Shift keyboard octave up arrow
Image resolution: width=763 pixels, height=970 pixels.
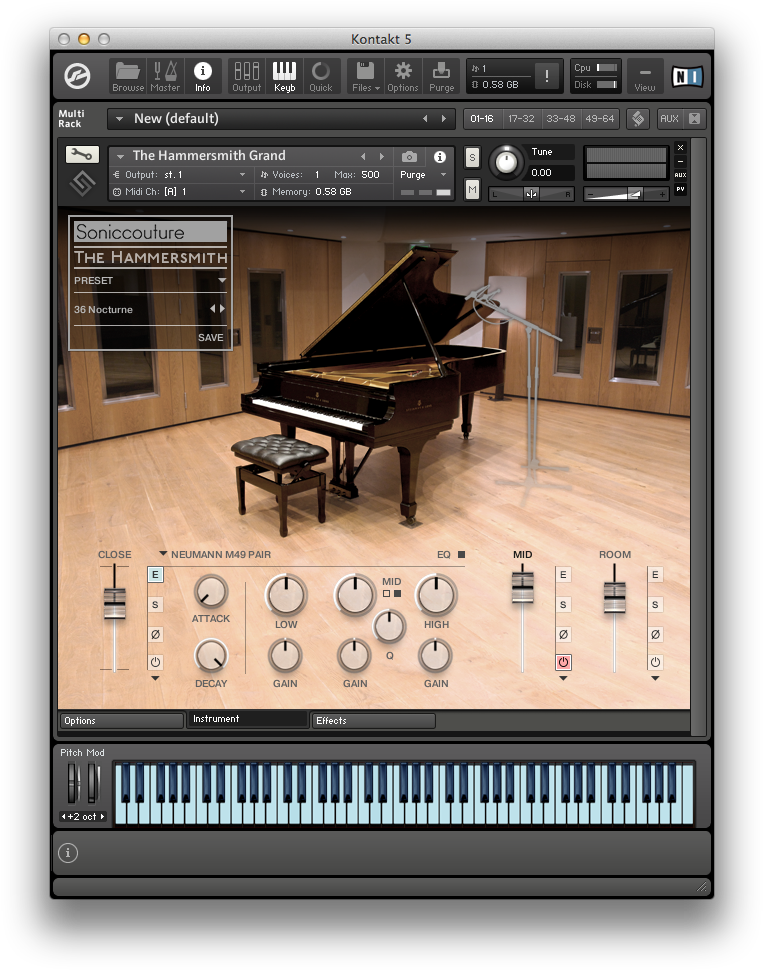(x=103, y=817)
